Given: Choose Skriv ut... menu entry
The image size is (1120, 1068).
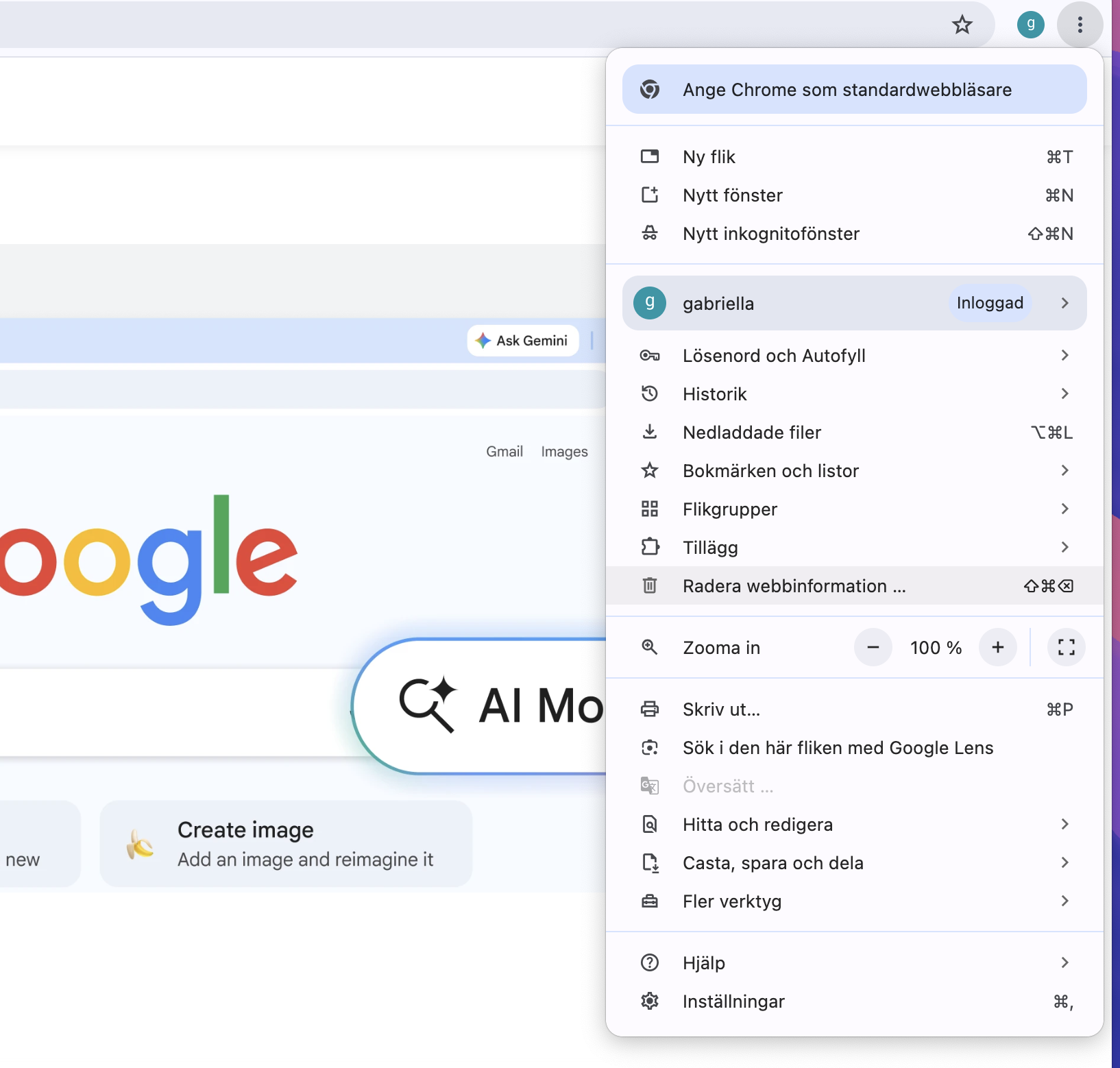Looking at the screenshot, I should (x=855, y=709).
